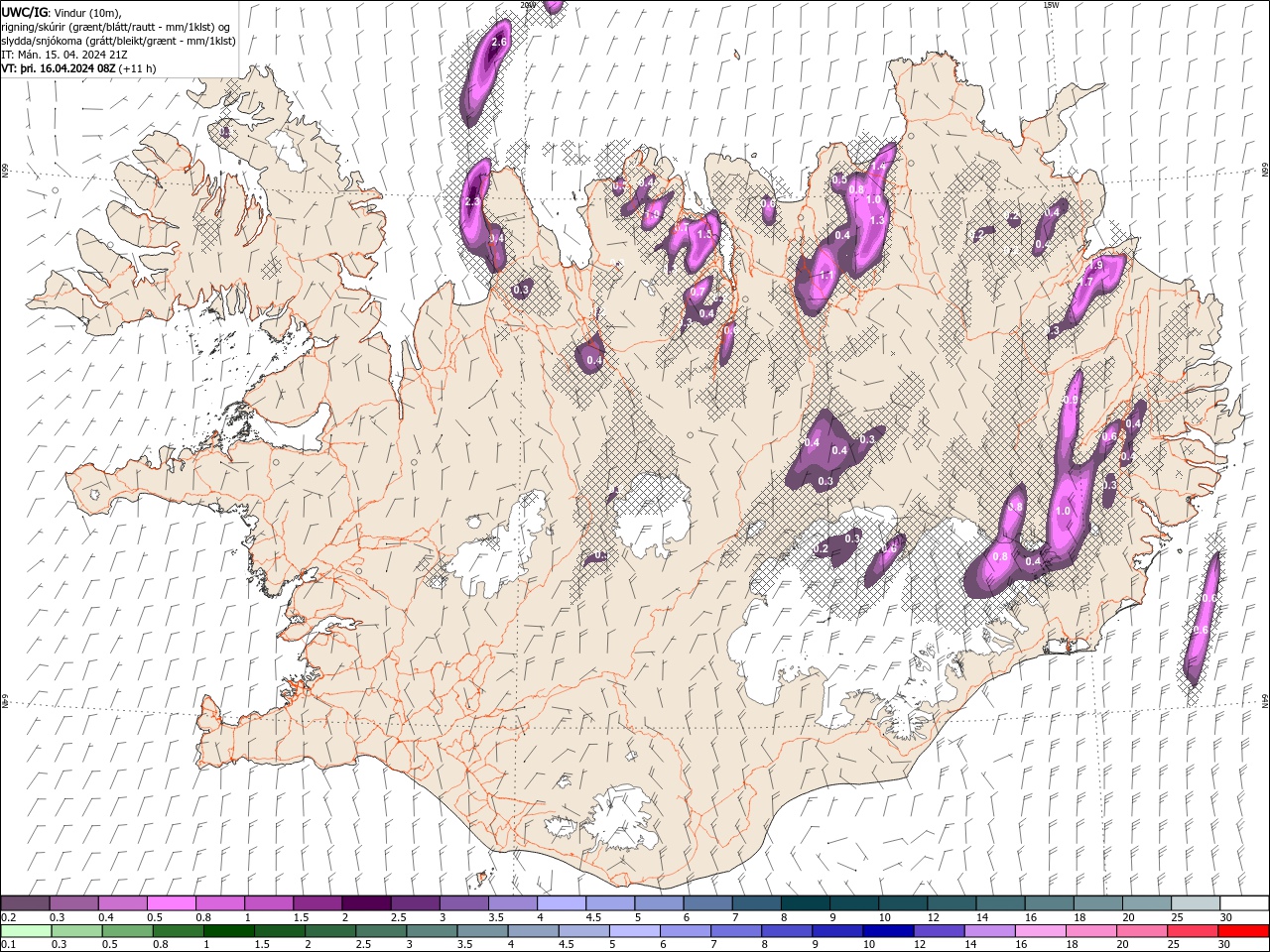Click the '15W' longitude label at top

pos(1051,5)
